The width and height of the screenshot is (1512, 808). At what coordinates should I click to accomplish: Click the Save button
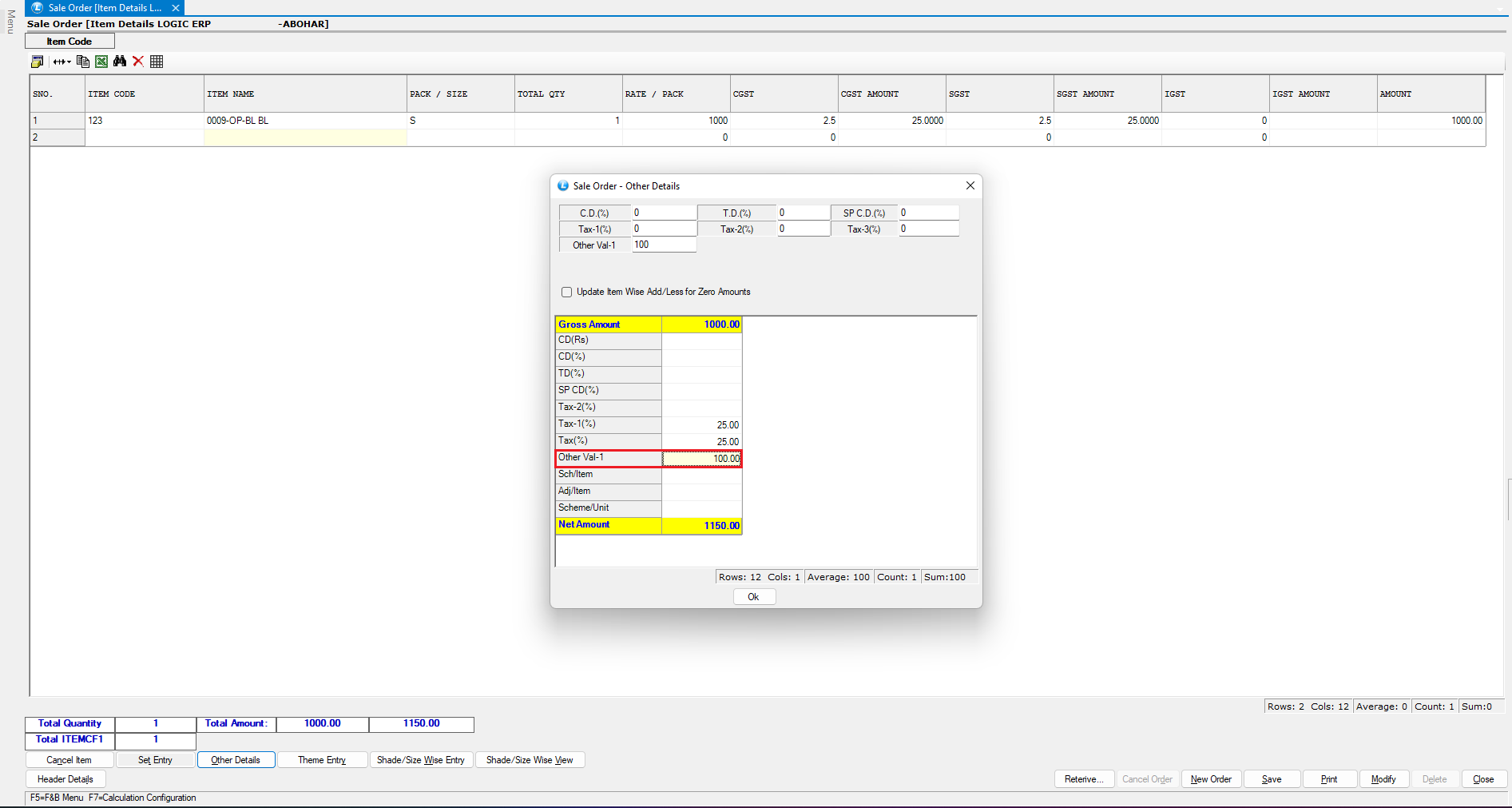pos(1271,779)
